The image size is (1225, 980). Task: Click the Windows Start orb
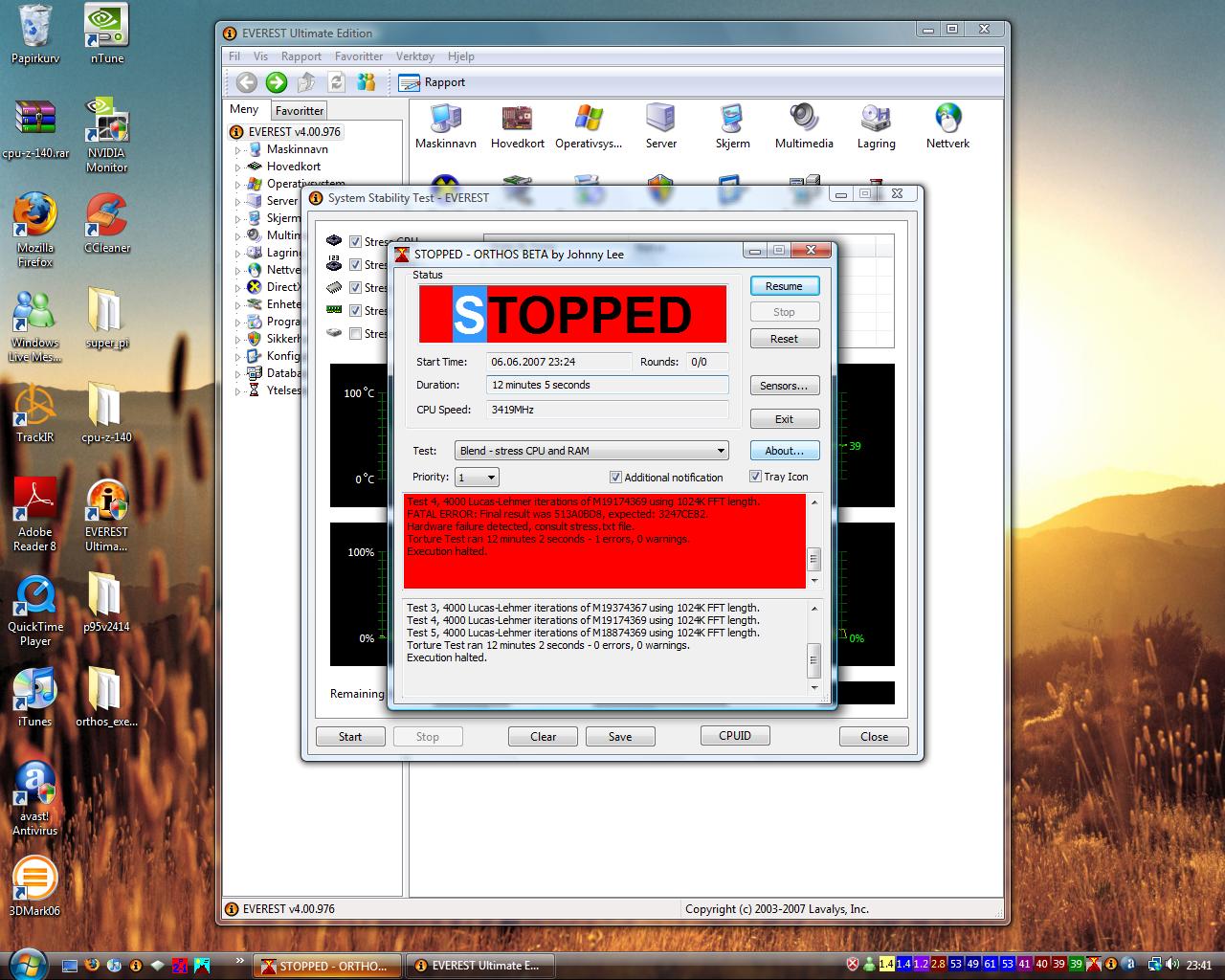point(26,964)
